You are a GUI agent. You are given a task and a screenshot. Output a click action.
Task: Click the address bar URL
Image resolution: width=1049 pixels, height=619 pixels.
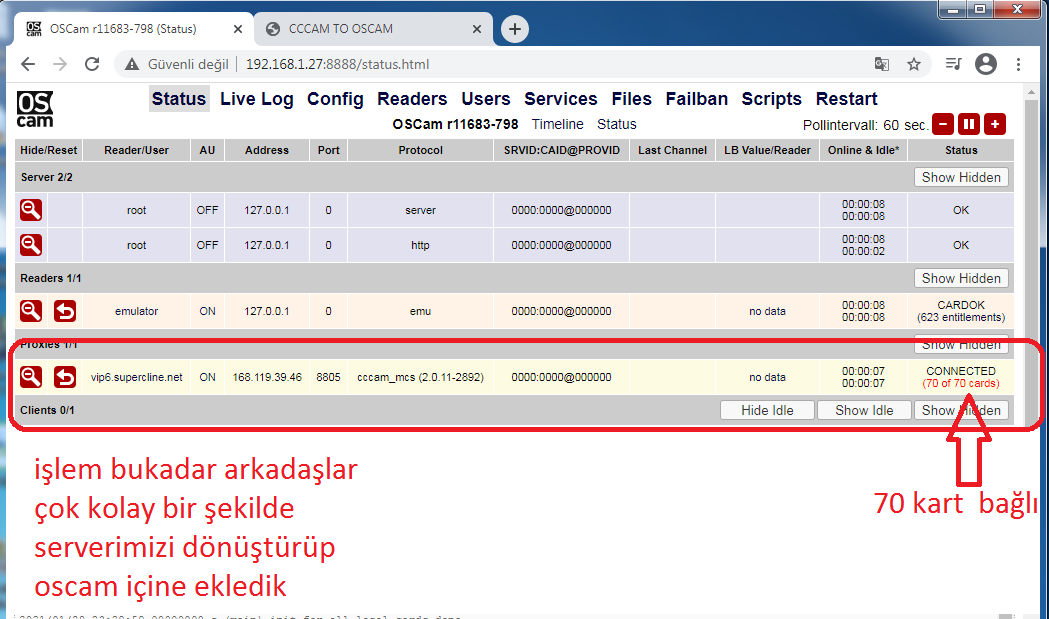pos(337,64)
